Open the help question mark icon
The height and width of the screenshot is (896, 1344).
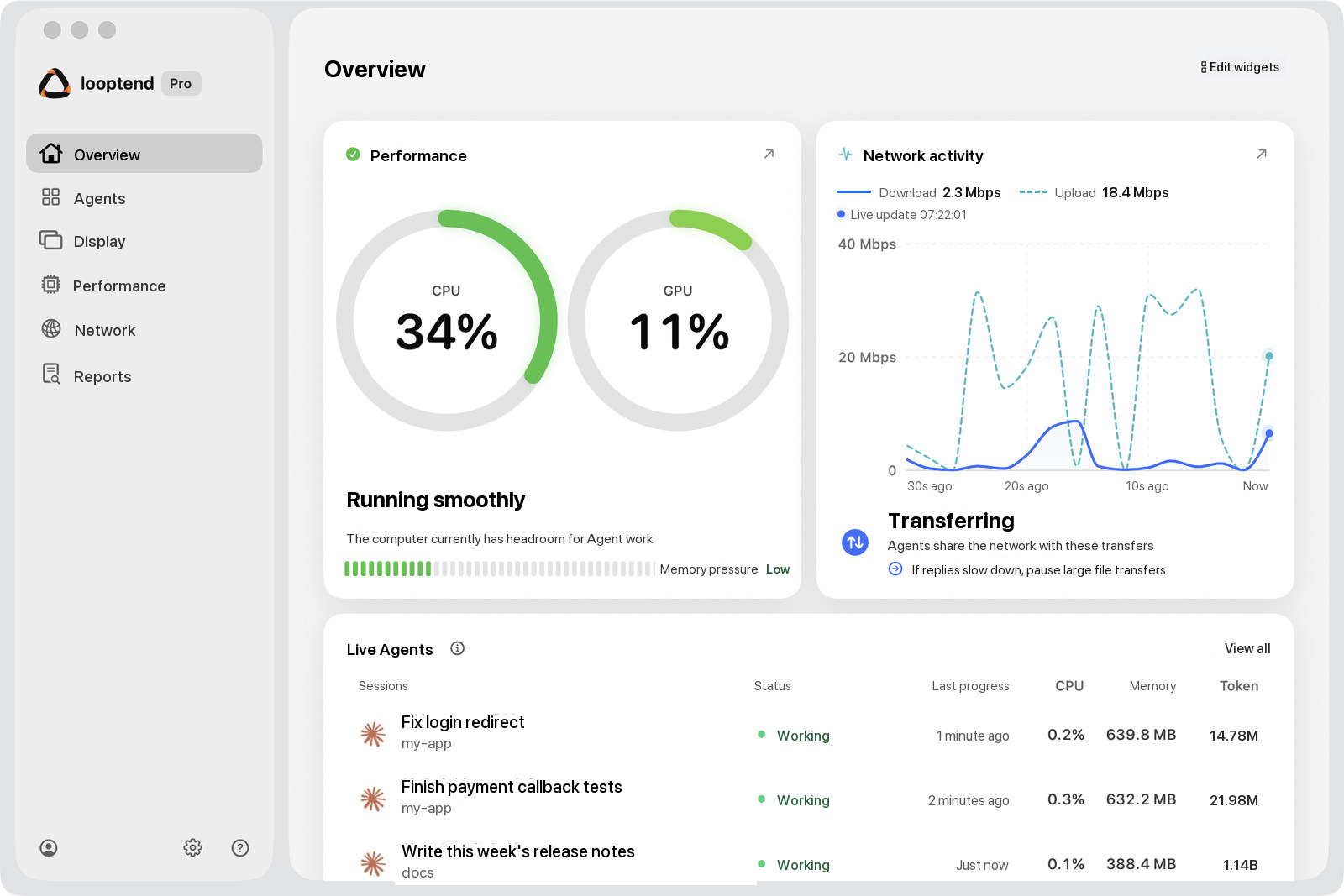[240, 848]
